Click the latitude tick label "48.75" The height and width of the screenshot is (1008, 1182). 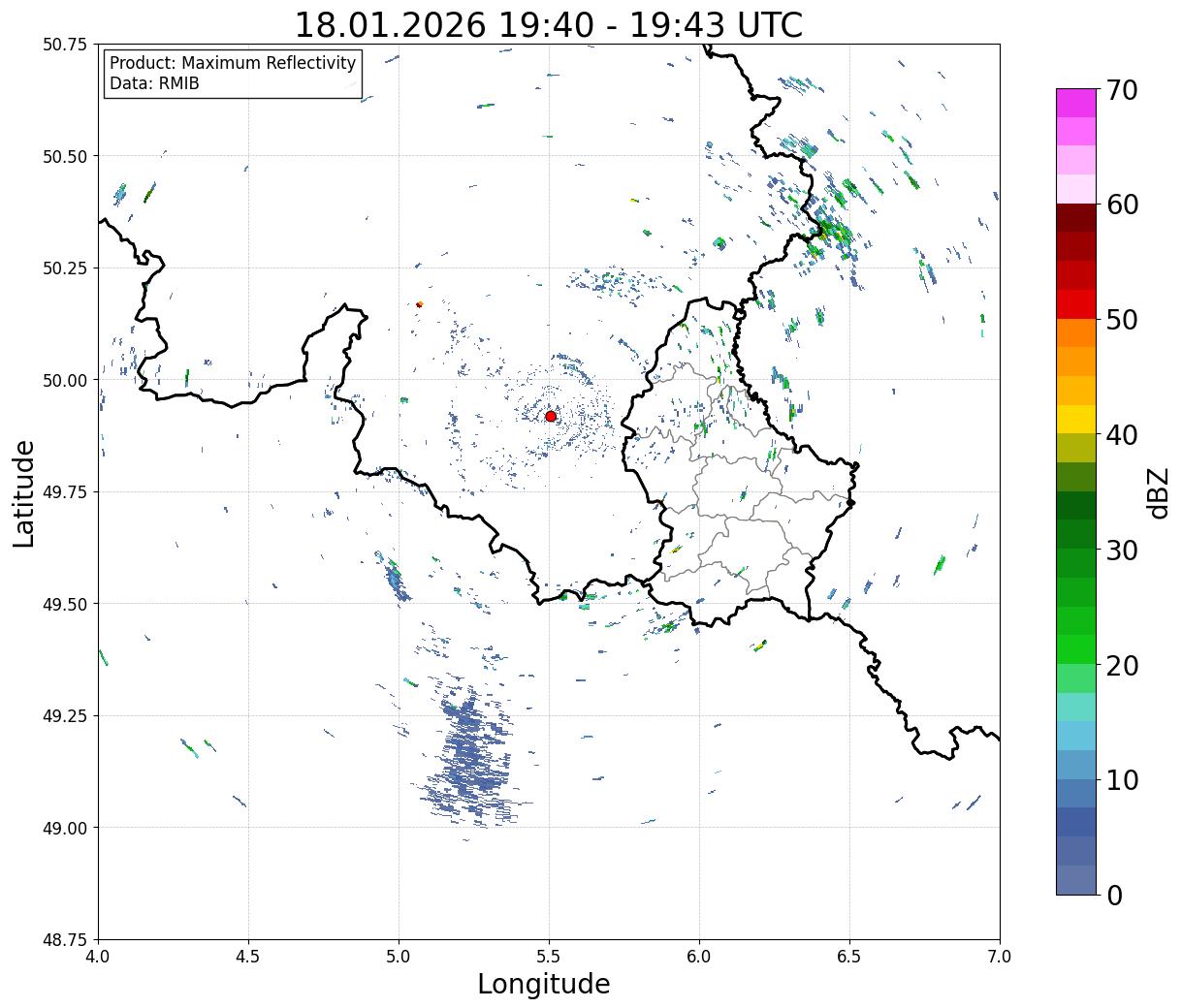click(x=65, y=940)
